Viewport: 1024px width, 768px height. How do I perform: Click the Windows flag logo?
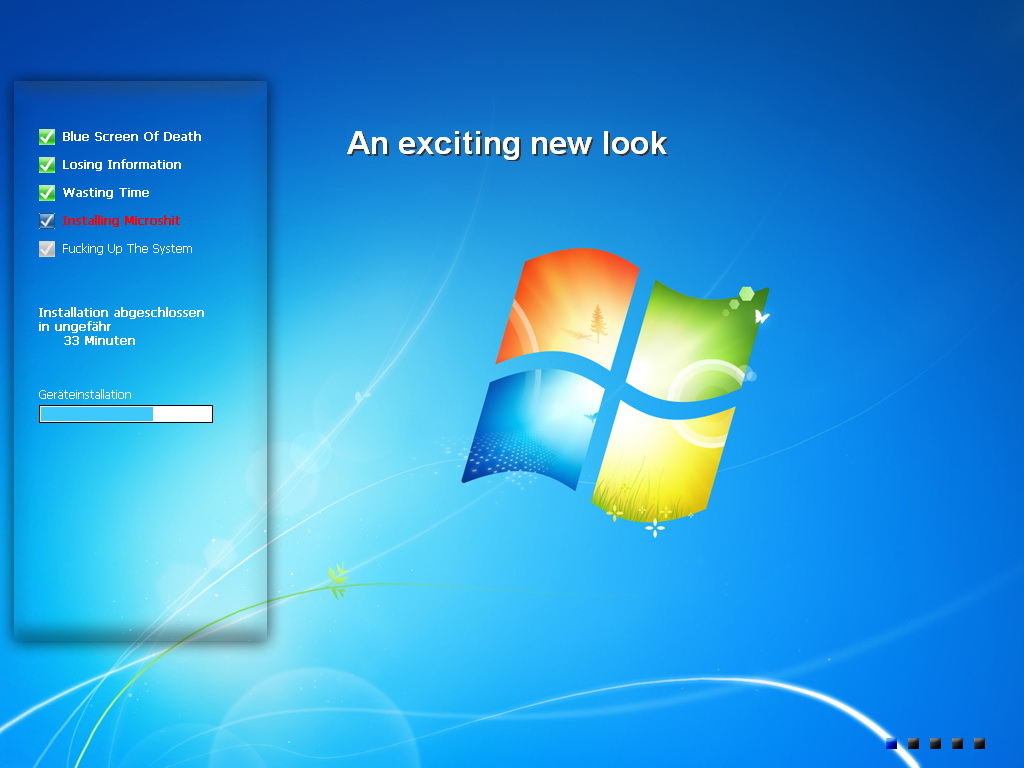[615, 392]
